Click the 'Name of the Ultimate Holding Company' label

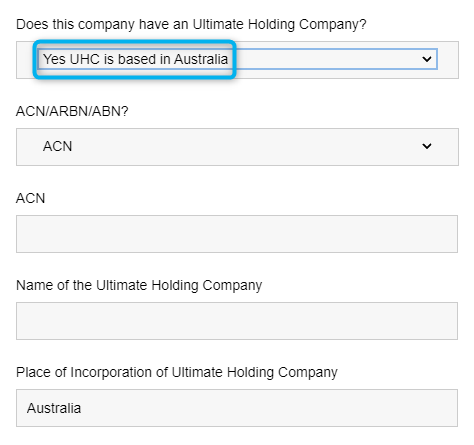tap(139, 286)
